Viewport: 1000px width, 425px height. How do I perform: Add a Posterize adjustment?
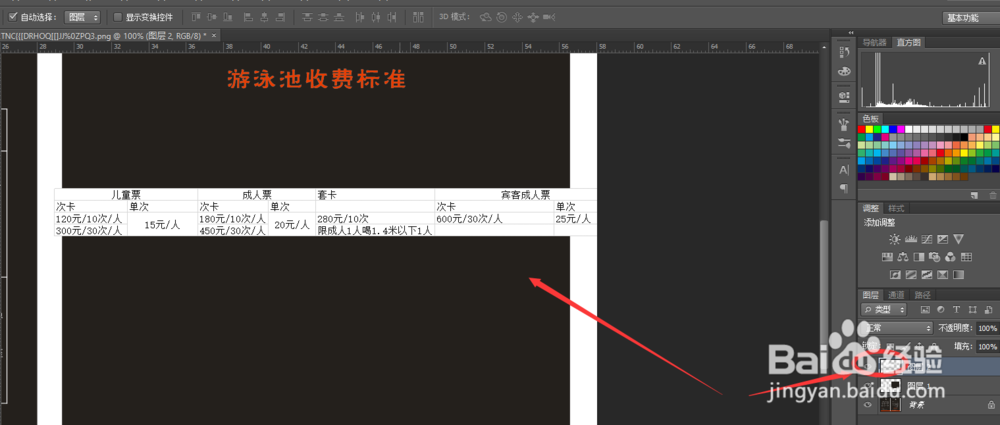[911, 274]
